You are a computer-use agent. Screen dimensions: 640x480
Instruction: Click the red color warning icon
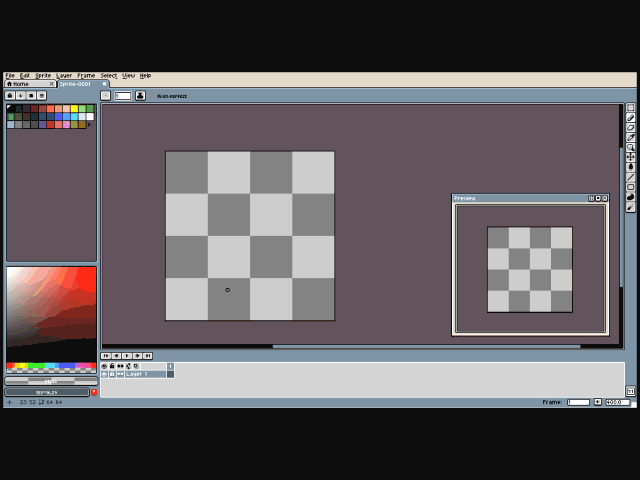(x=94, y=392)
